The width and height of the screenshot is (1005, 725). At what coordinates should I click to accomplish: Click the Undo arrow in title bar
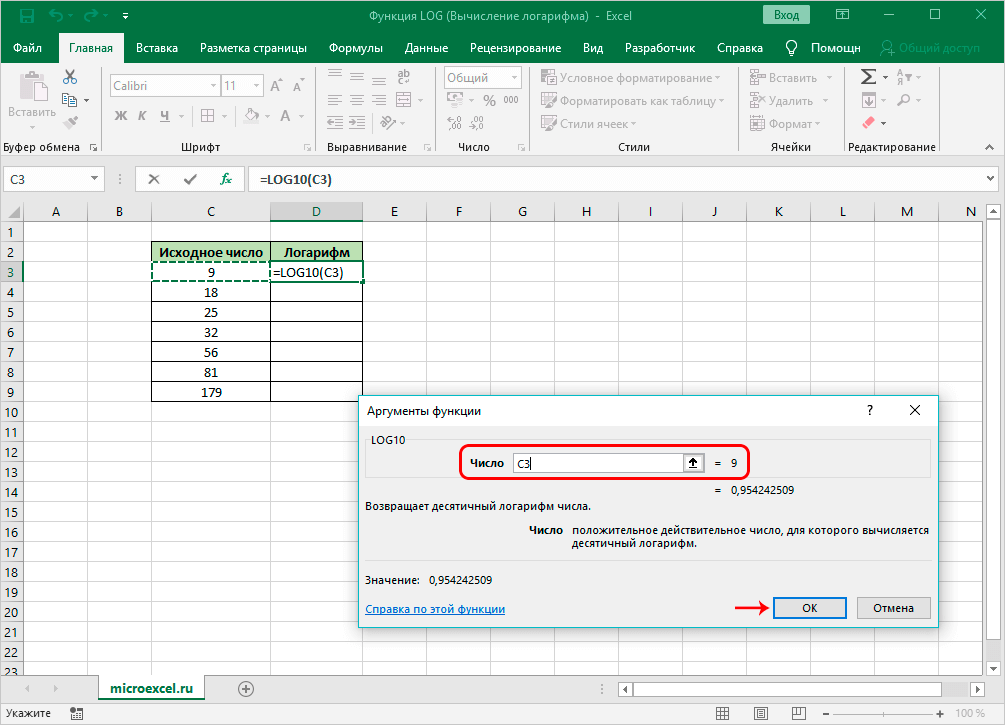(58, 16)
